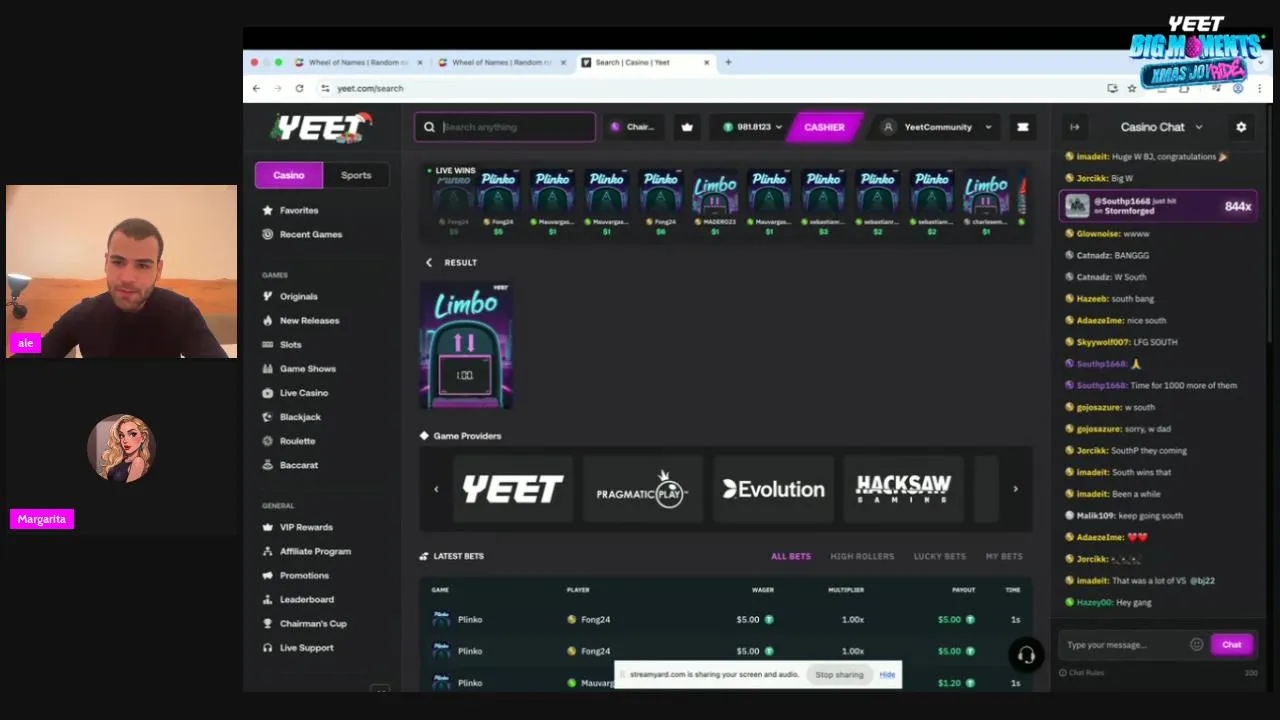Open Limbo game thumbnail in results
This screenshot has width=1280, height=720.
(466, 345)
